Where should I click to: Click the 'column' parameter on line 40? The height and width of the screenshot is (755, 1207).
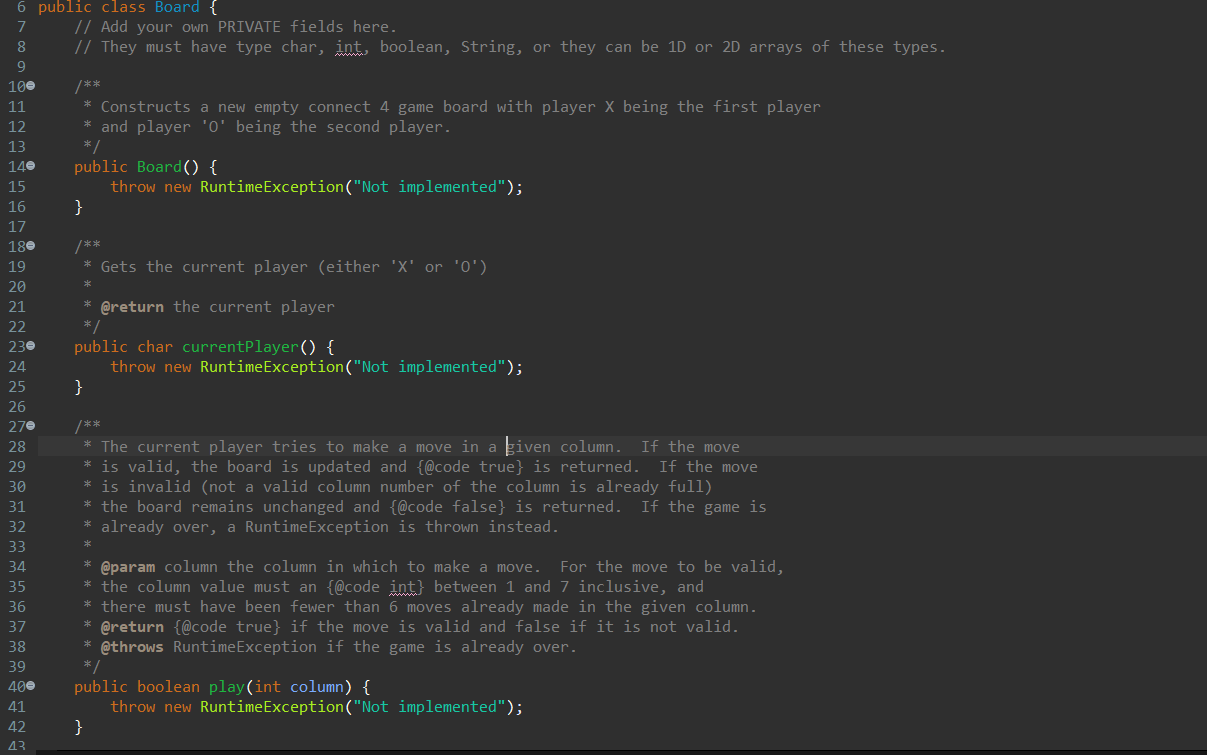pyautogui.click(x=317, y=687)
